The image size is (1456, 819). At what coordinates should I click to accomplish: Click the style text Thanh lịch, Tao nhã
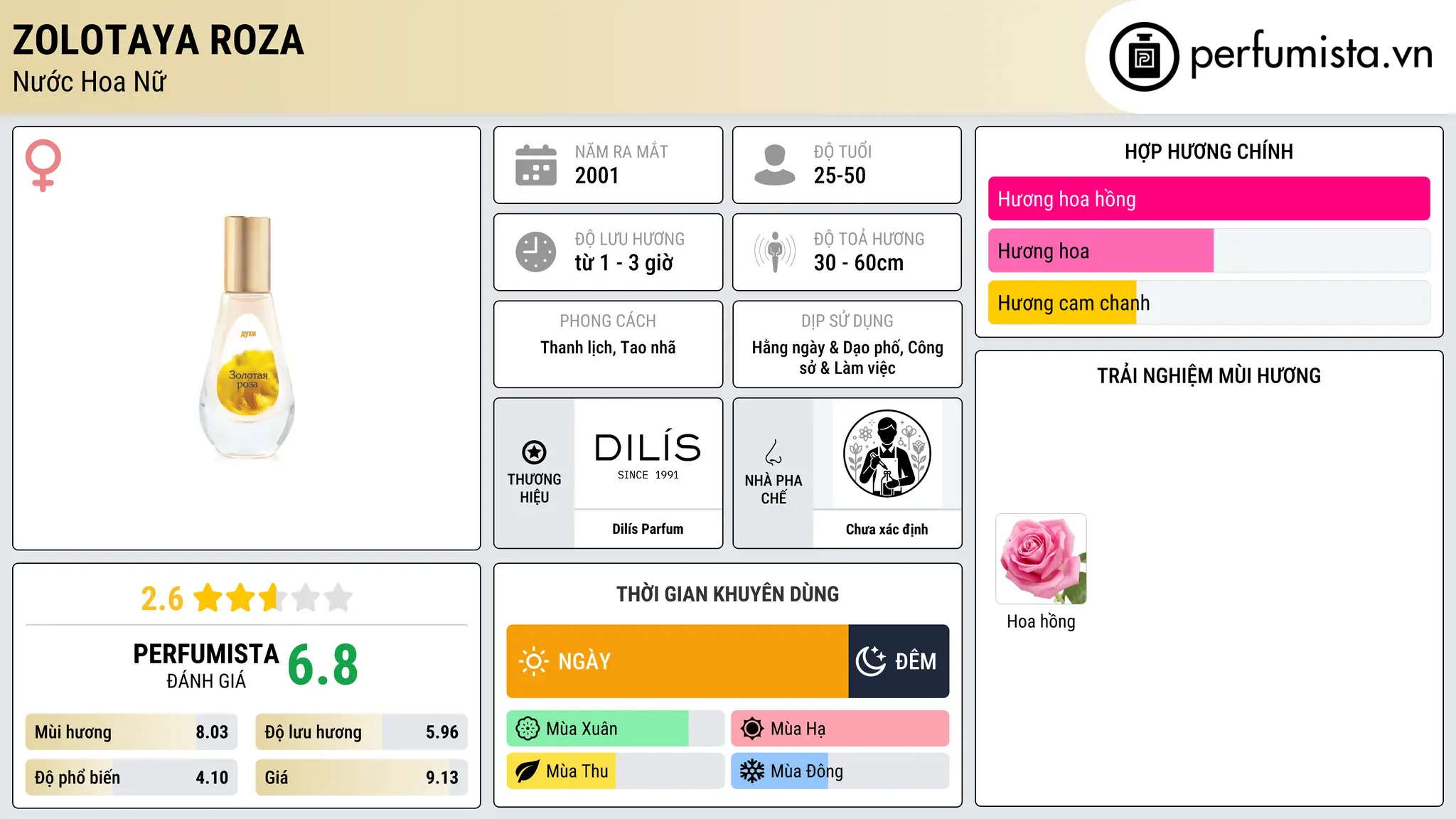[608, 348]
